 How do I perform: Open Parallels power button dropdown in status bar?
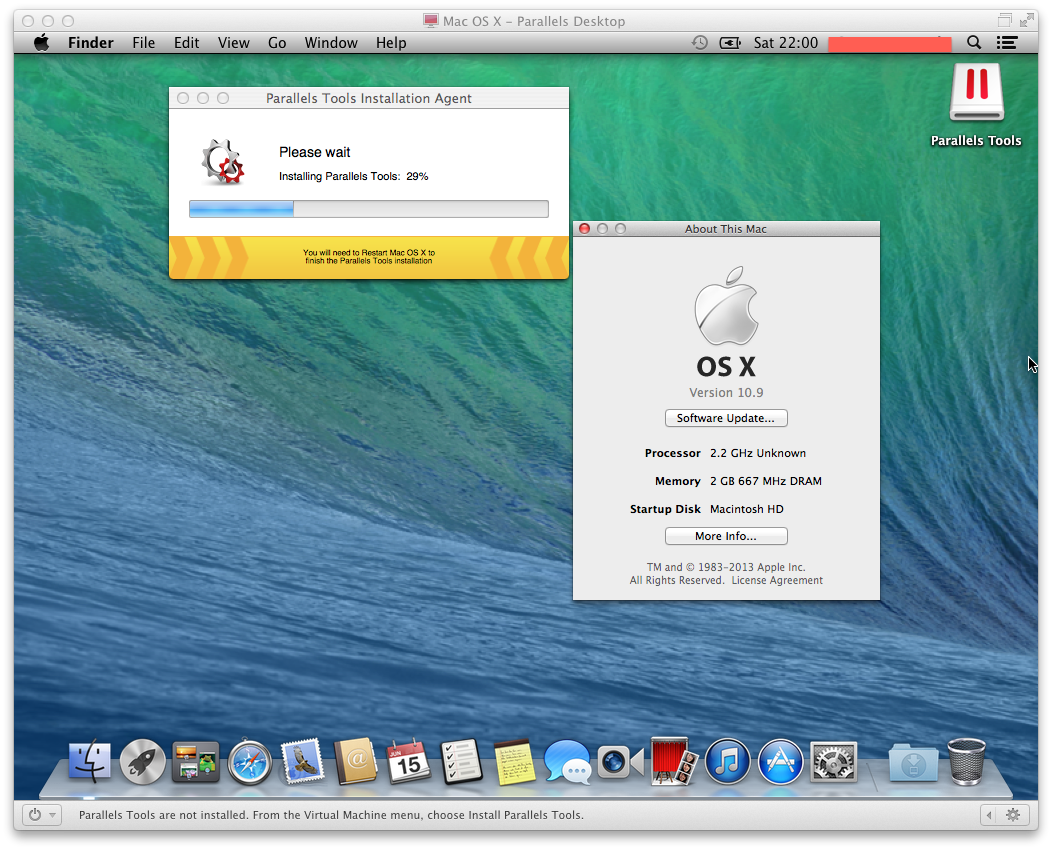click(x=42, y=814)
